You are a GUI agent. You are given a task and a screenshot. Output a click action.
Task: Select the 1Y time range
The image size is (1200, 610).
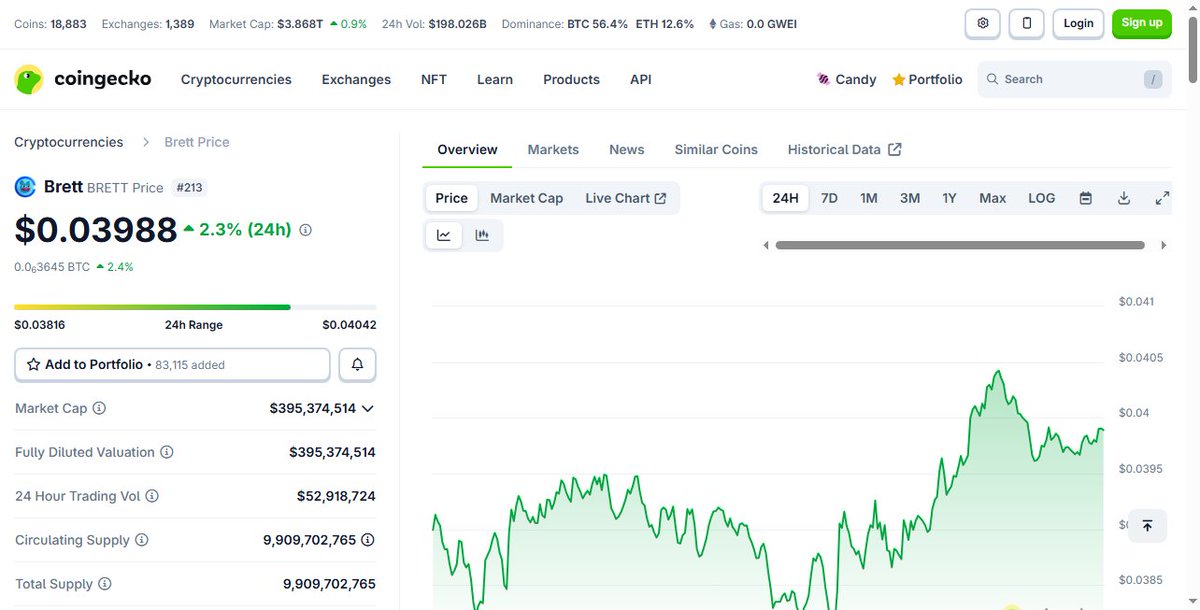pyautogui.click(x=950, y=198)
